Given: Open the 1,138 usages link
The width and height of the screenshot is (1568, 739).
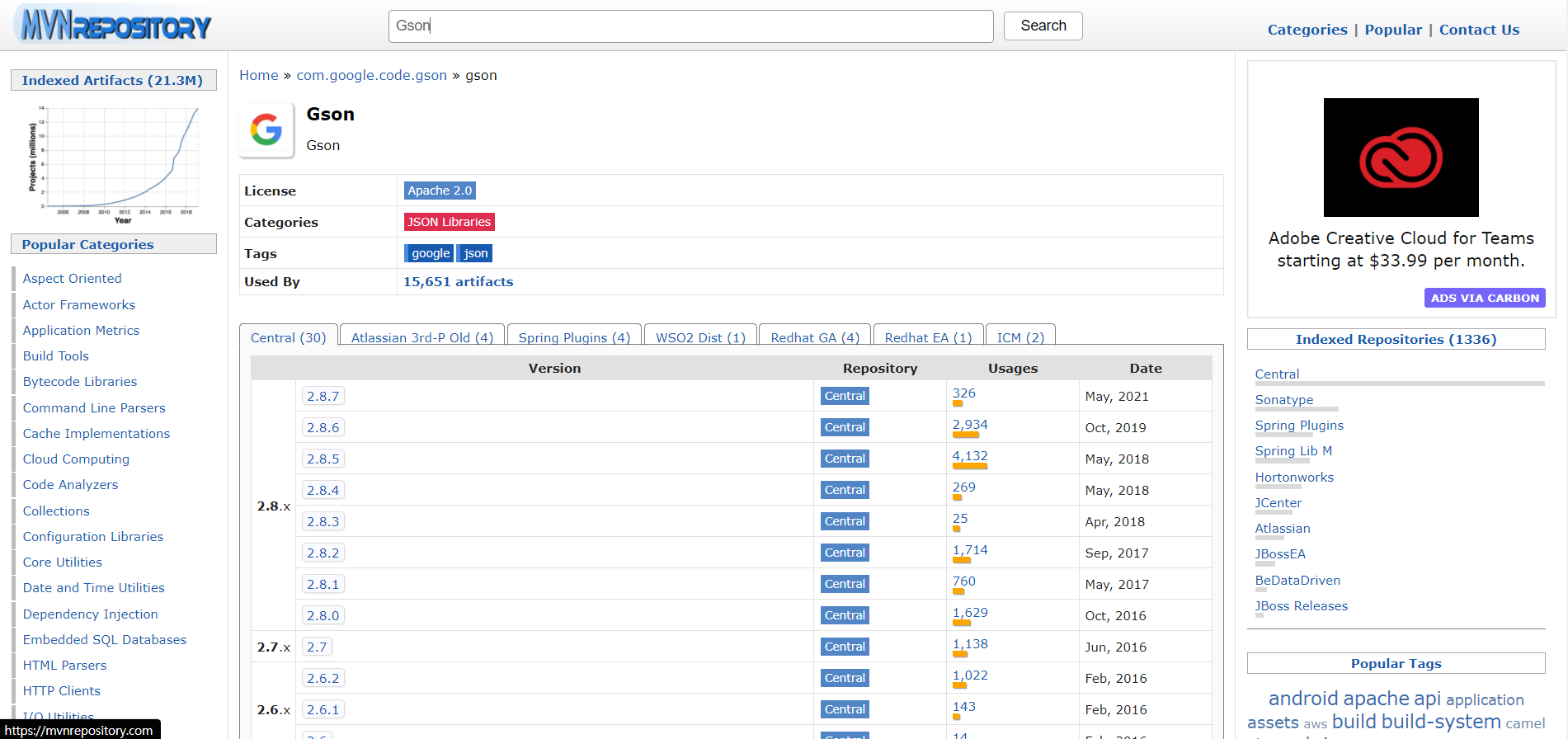Looking at the screenshot, I should click(970, 644).
